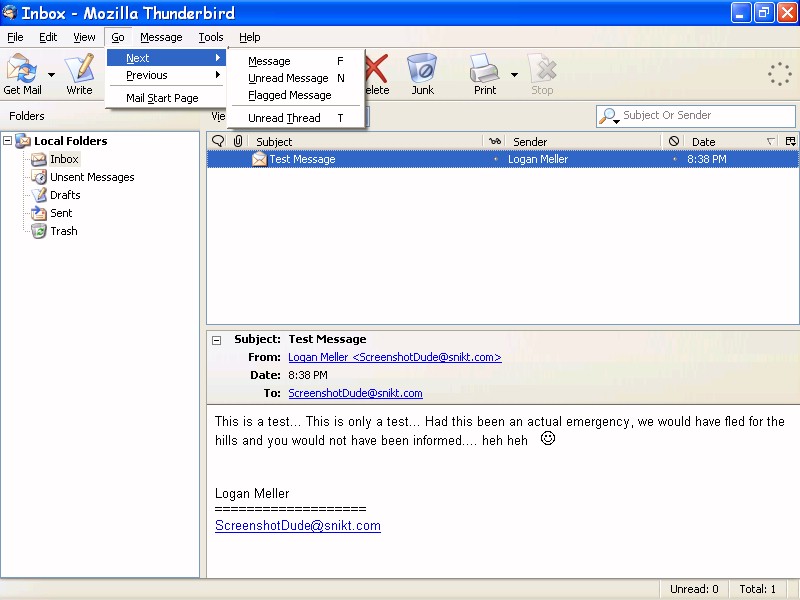Go to next Unread Thread

pos(296,118)
